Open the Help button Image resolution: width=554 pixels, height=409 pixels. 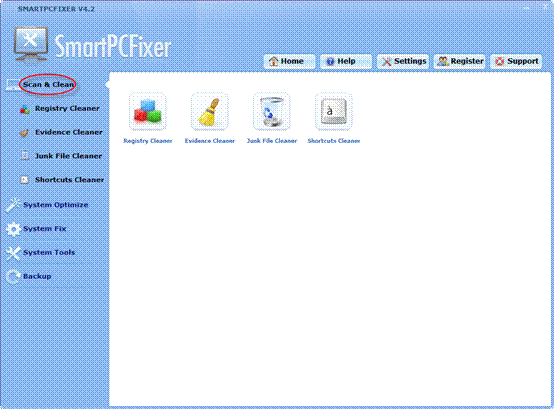coord(346,61)
